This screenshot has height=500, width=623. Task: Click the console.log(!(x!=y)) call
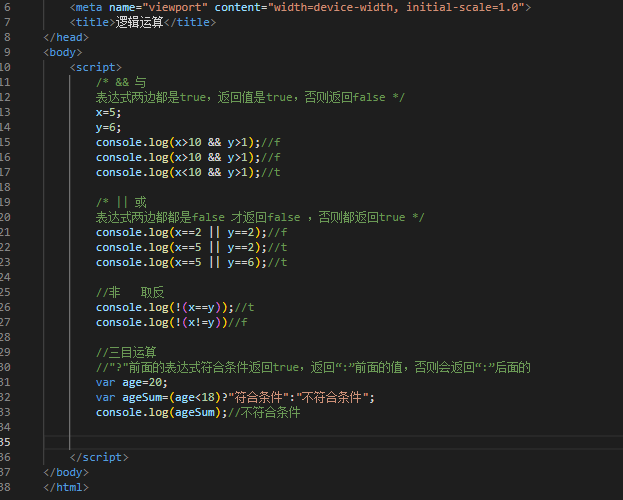click(x=162, y=322)
